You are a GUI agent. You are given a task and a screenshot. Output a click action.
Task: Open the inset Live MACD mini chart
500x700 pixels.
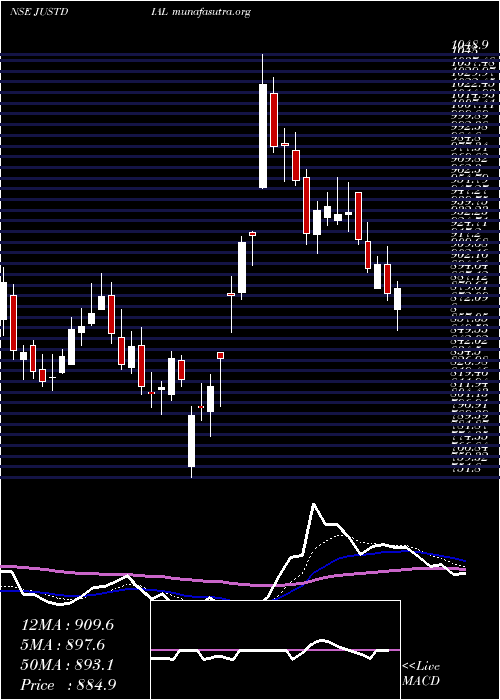click(275, 650)
